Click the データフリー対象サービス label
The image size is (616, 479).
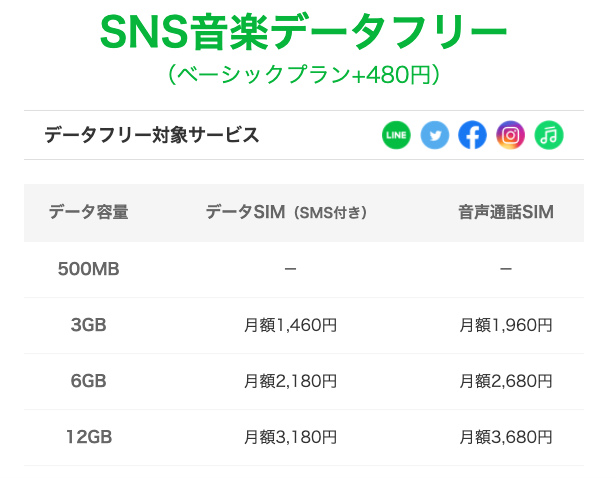pyautogui.click(x=152, y=135)
